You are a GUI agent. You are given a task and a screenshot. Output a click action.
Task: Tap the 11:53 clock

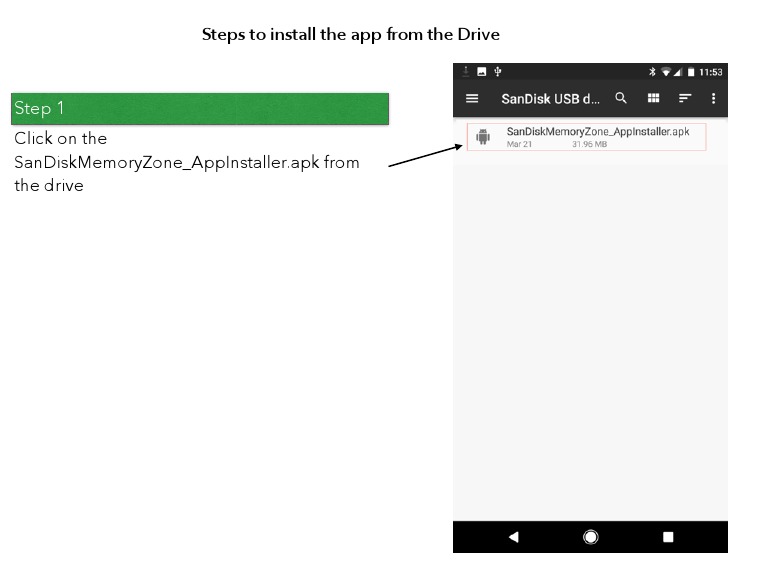[711, 72]
